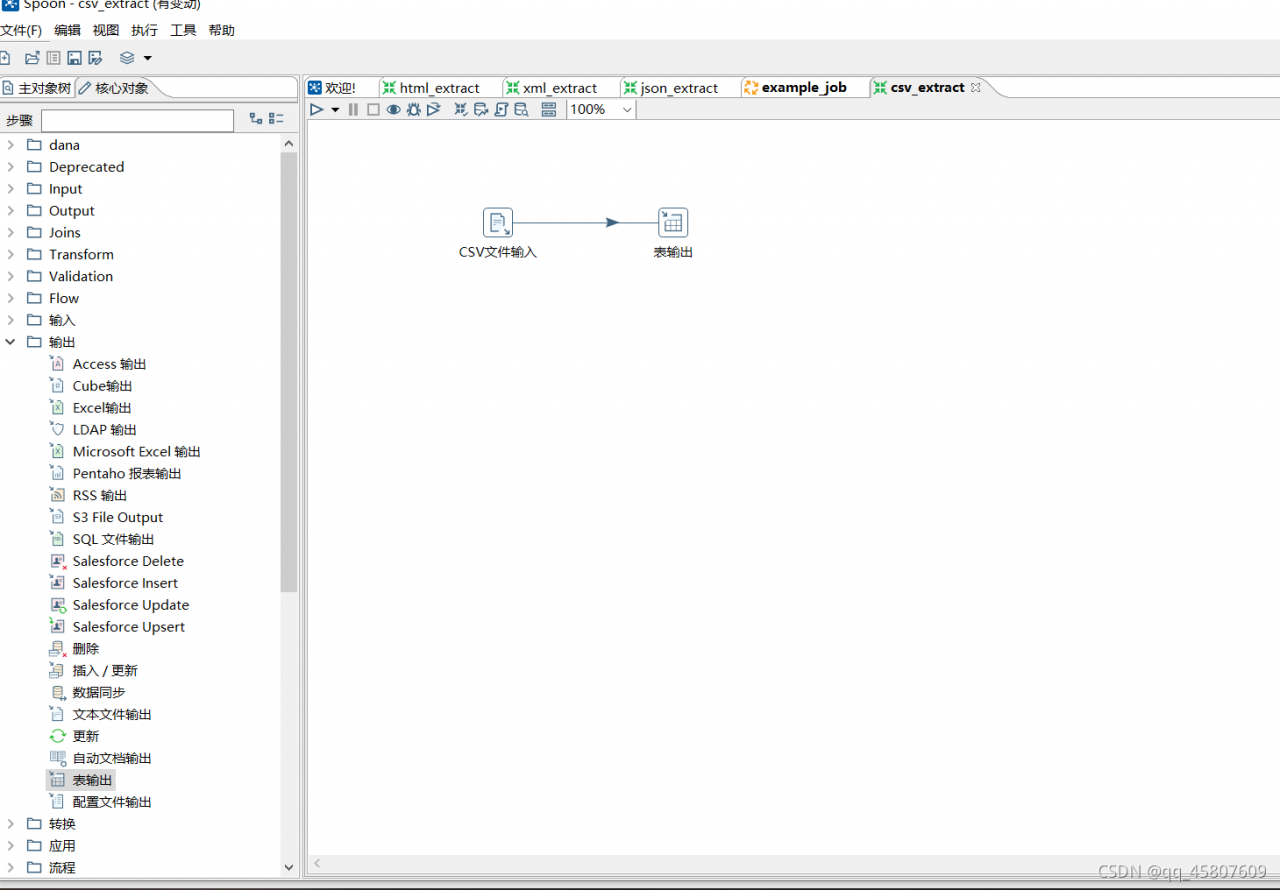Screen dimensions: 1280x890
Task: Select the 插入 / 更新 step
Action: click(105, 671)
